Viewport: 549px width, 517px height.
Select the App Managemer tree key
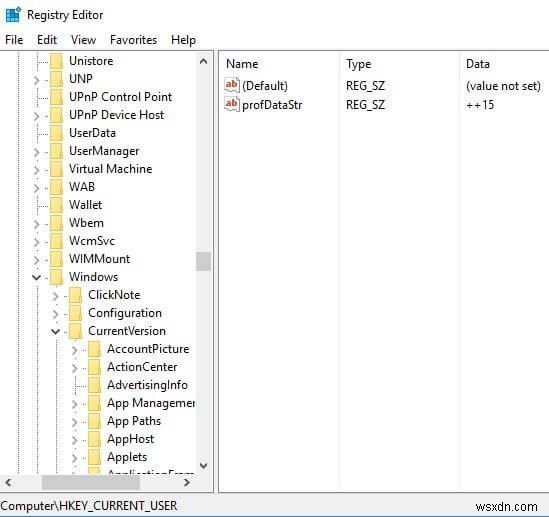pyautogui.click(x=151, y=403)
